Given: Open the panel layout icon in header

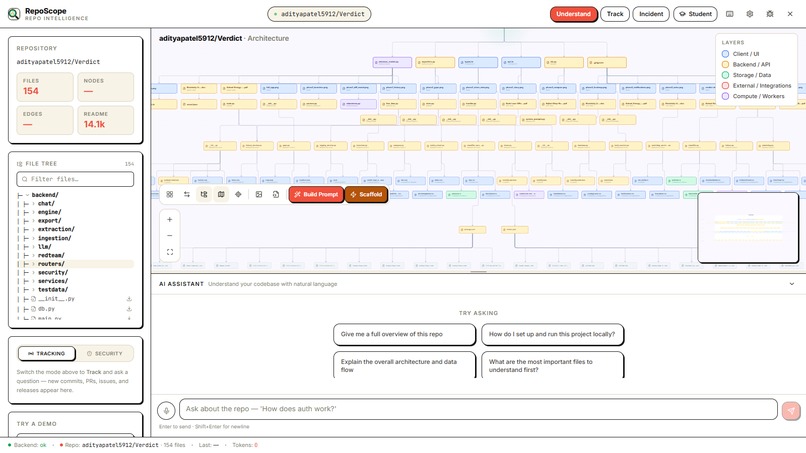Looking at the screenshot, I should (729, 14).
